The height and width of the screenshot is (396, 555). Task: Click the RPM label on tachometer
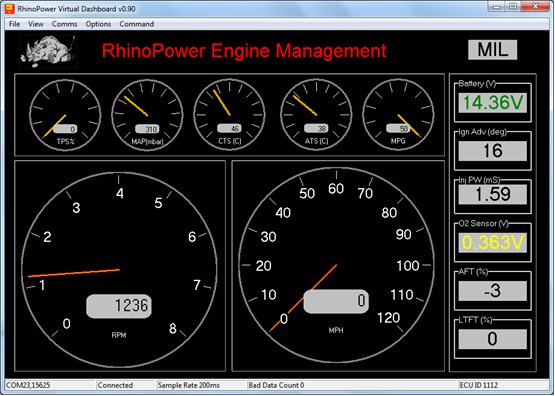119,335
